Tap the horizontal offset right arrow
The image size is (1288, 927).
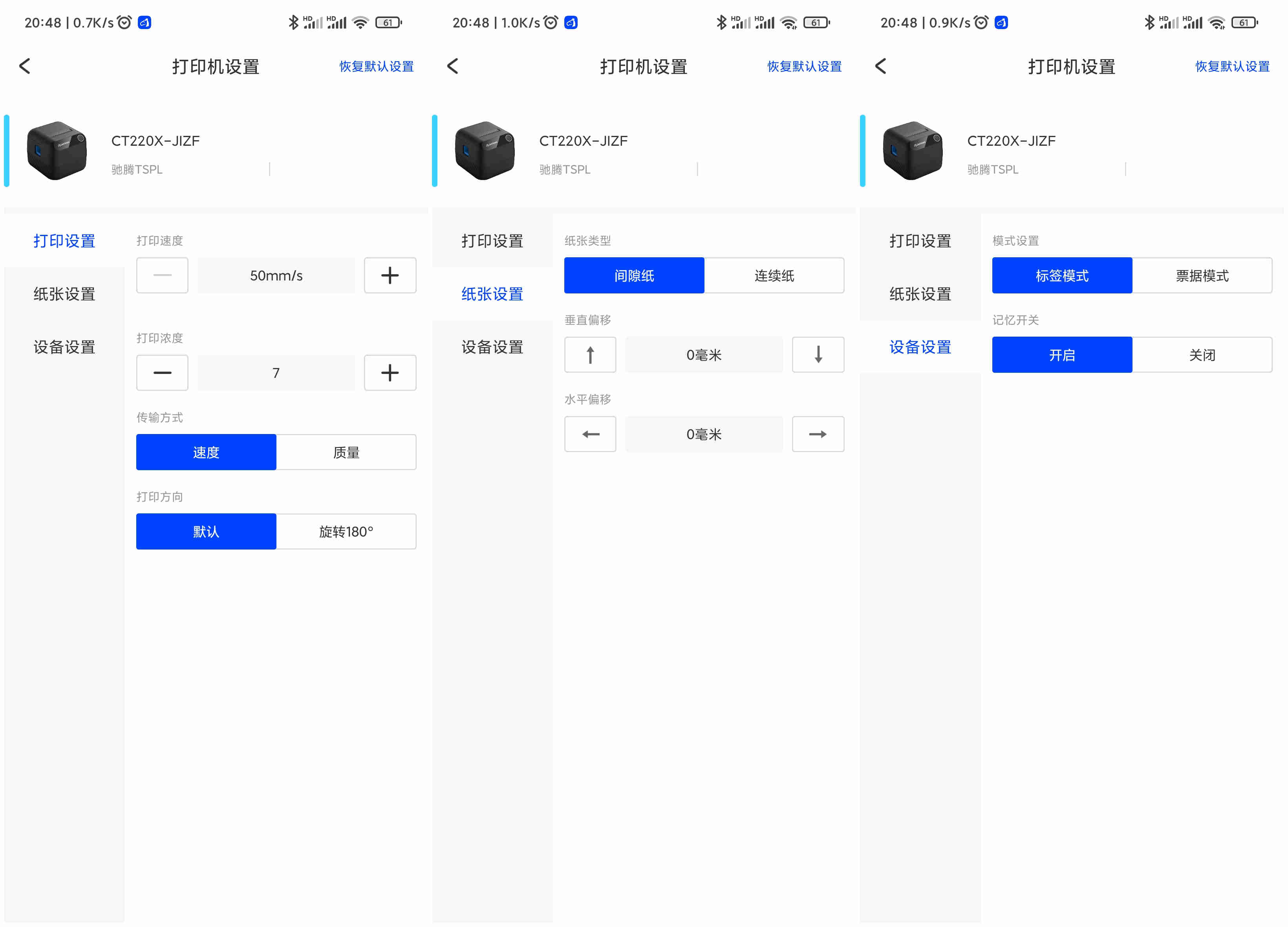[x=818, y=434]
